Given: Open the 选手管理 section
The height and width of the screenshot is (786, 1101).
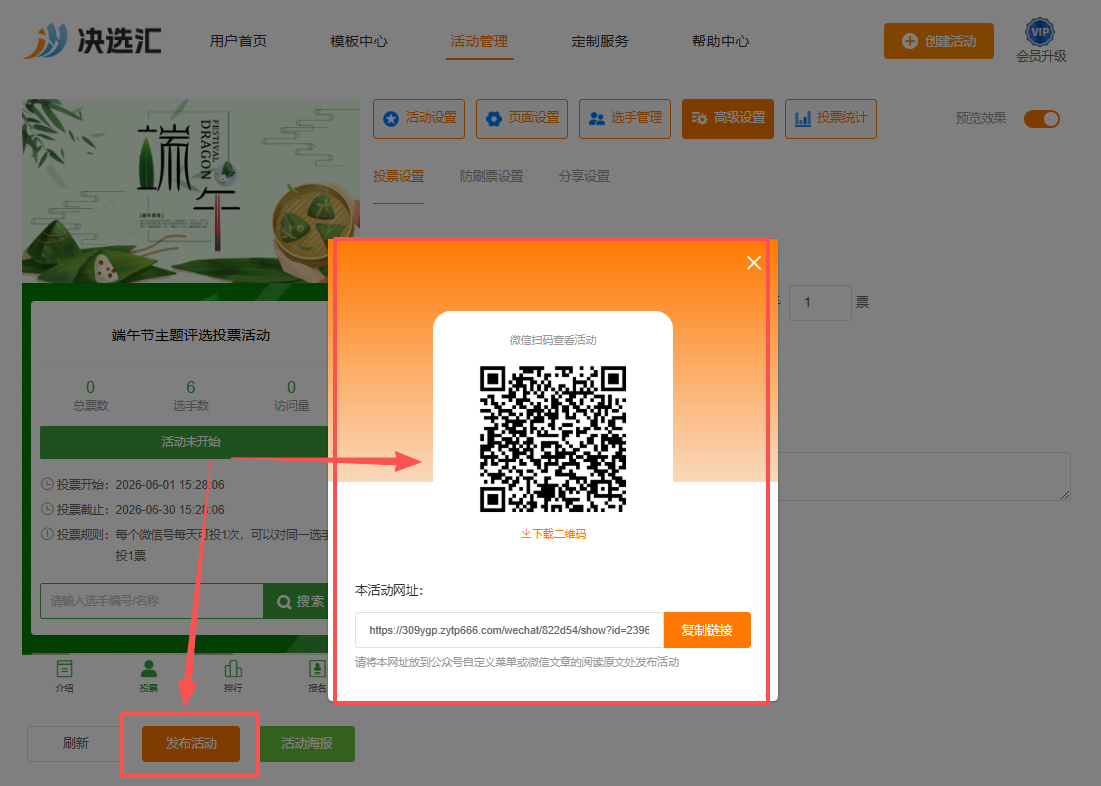Looking at the screenshot, I should point(625,119).
